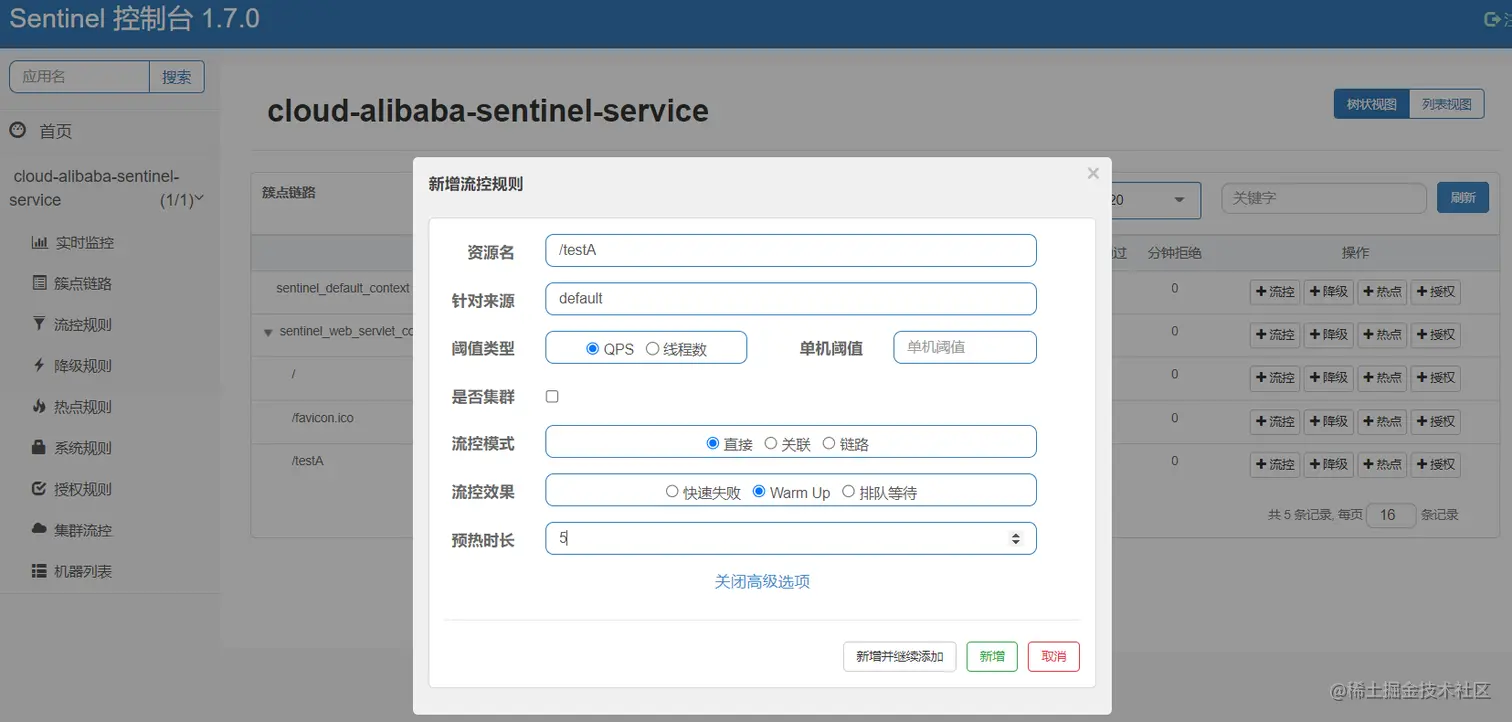This screenshot has height=722, width=1512.
Task: Click the green 新增 button
Action: pos(992,656)
